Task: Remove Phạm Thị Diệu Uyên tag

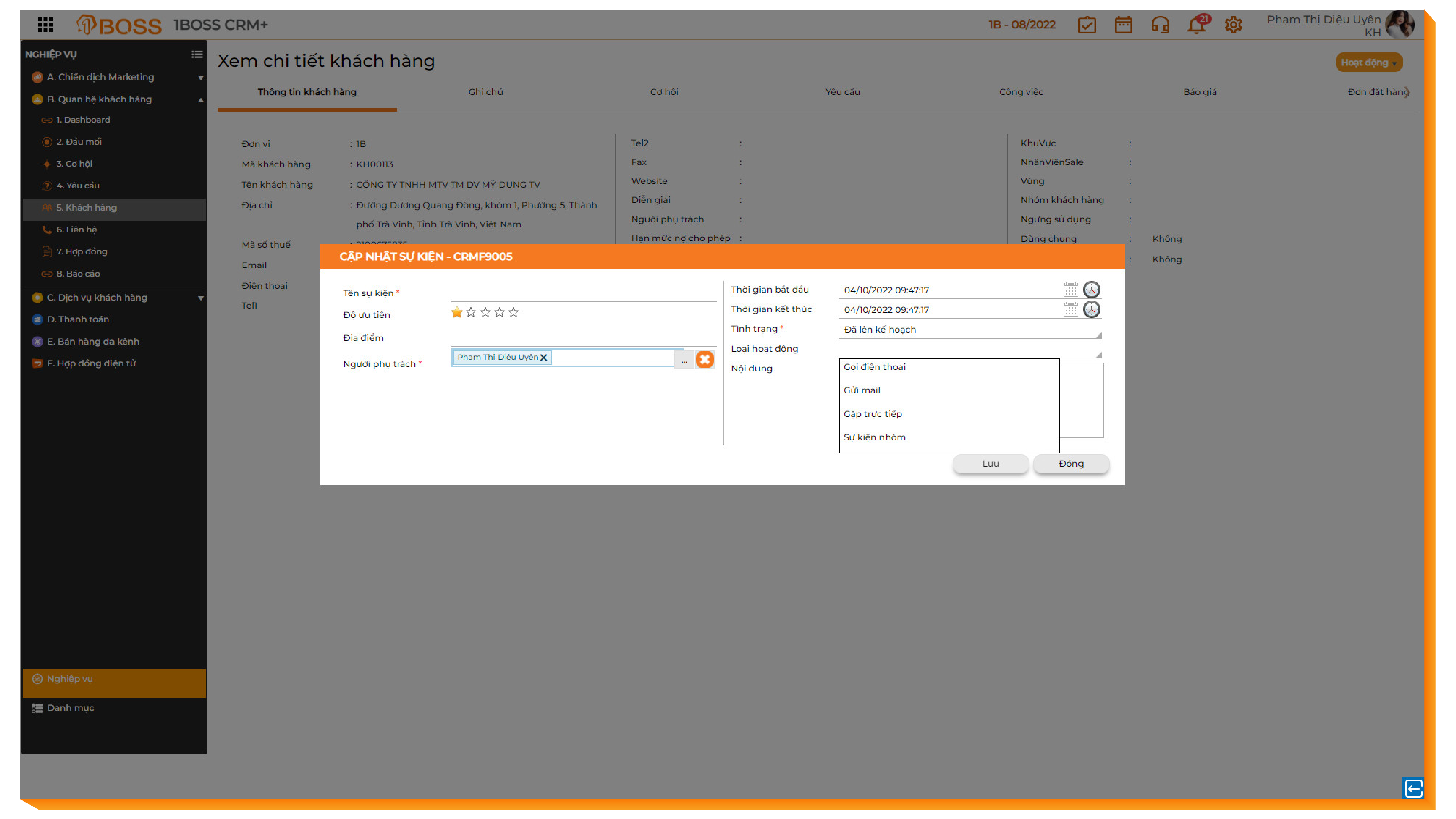Action: click(543, 358)
